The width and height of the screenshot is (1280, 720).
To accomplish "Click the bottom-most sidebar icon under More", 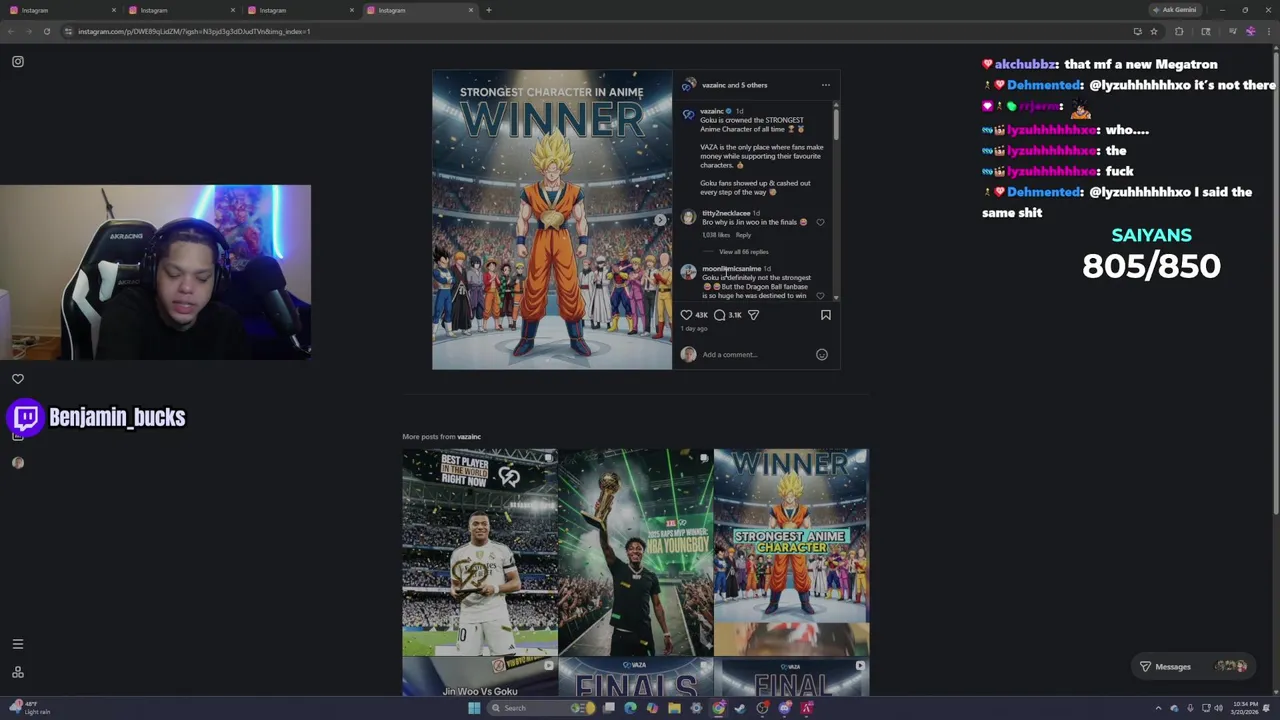I will 18,672.
